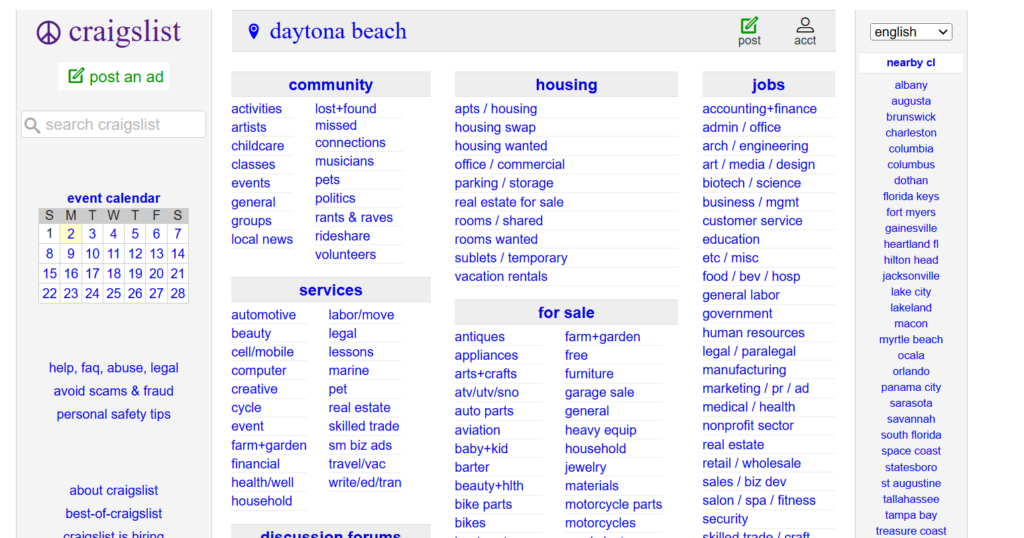Open help, faq, abuse, legal link

click(x=114, y=368)
